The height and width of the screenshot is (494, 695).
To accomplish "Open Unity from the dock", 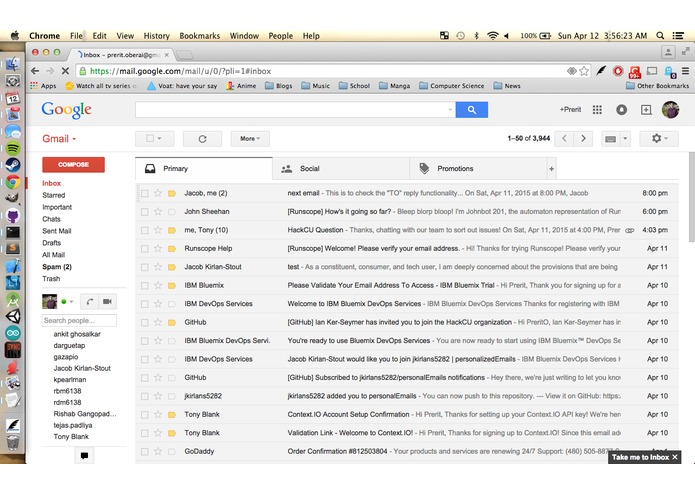I will pos(13,316).
